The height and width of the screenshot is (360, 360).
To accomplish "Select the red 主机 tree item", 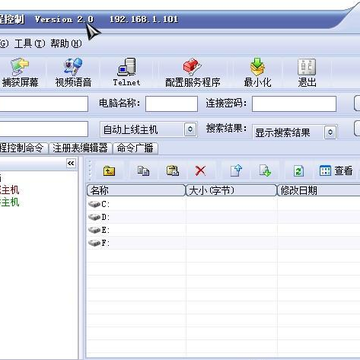I will [x=10, y=190].
